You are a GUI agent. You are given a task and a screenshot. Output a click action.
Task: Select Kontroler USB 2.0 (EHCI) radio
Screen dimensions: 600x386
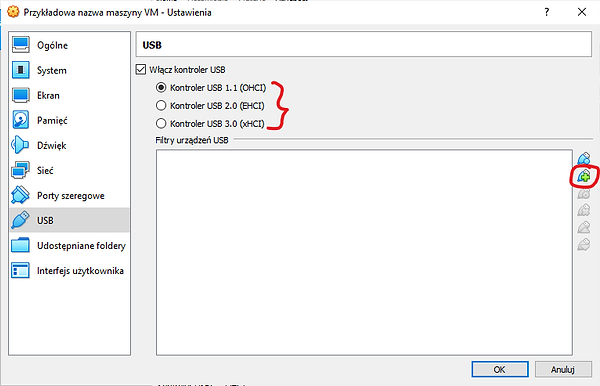pos(161,106)
